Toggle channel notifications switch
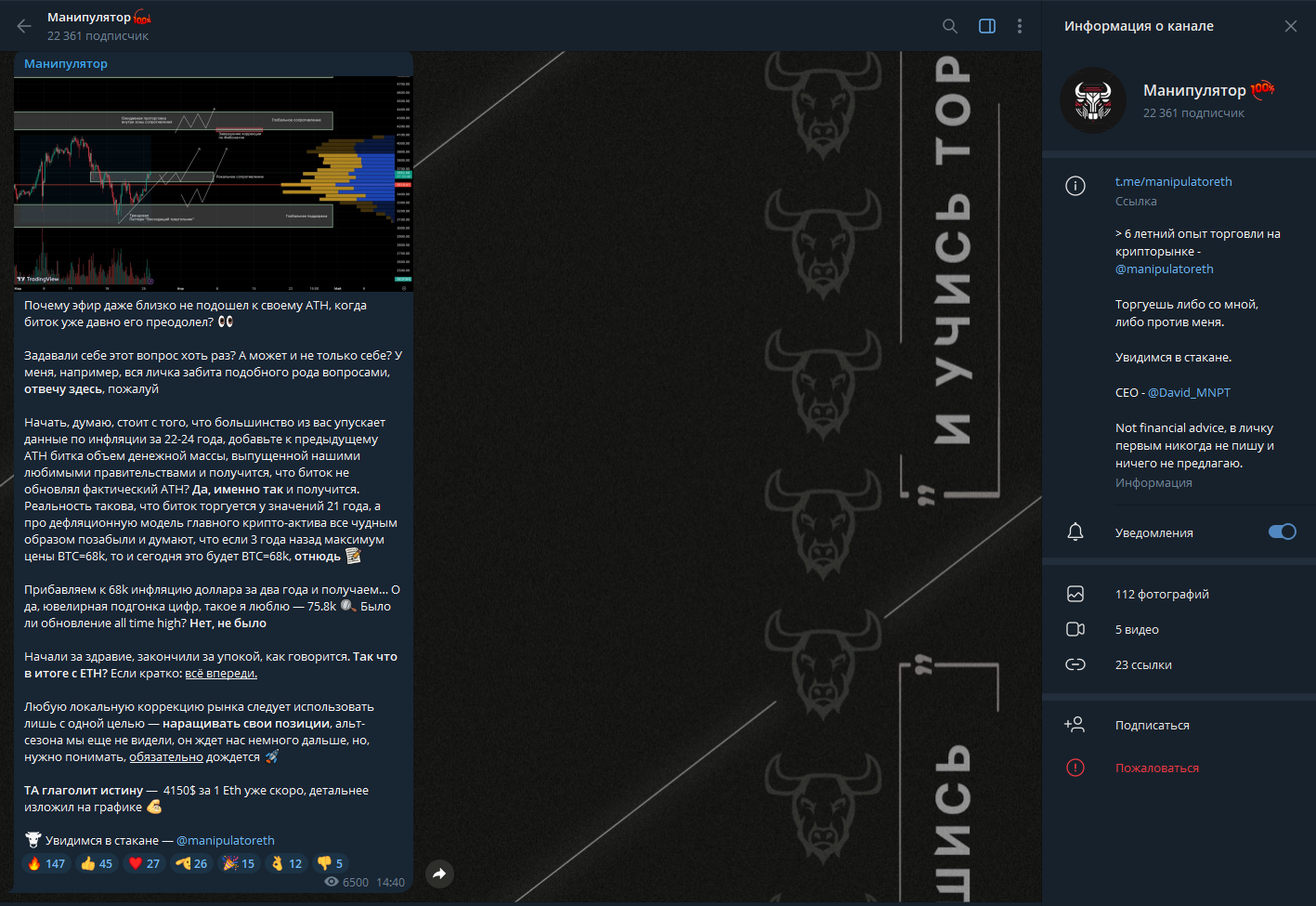 pos(1282,532)
